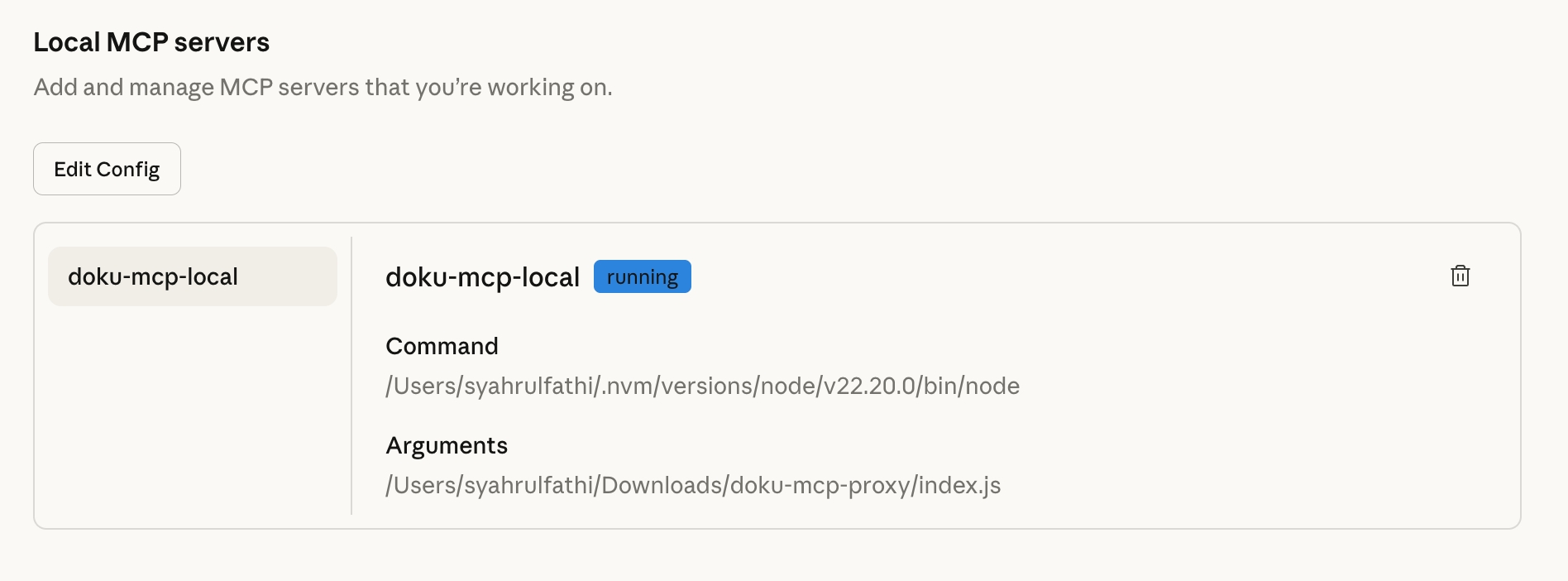Click 'index.js' at end of arguments path
This screenshot has width=1568, height=581.
pos(959,485)
